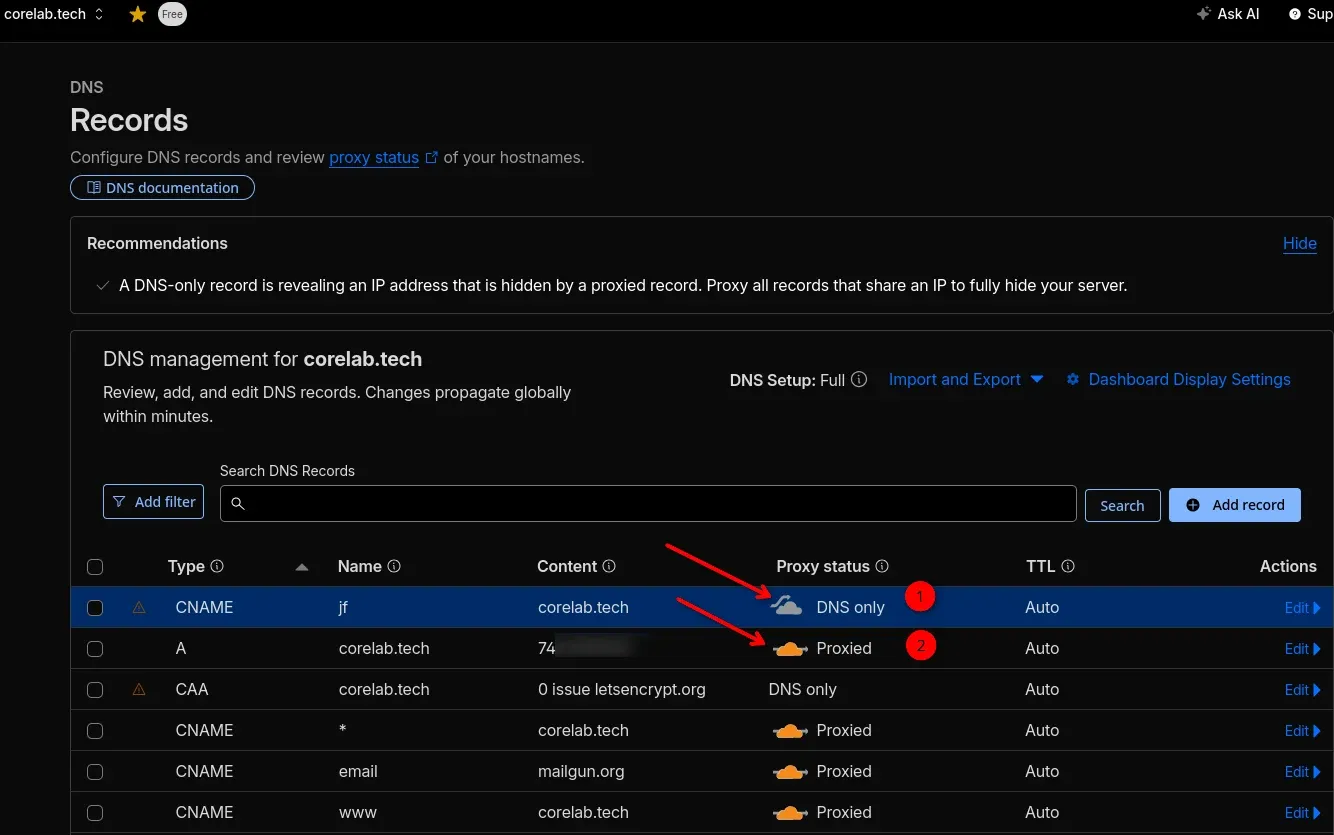Select the A record corelab.tech checkbox

(x=95, y=649)
